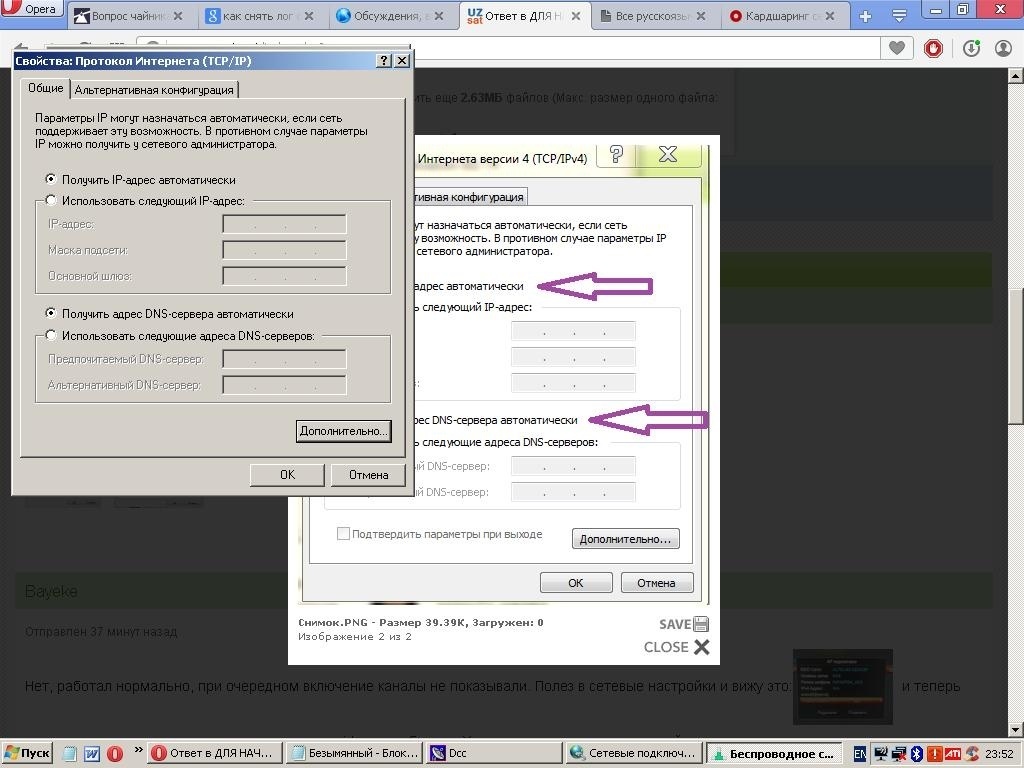Click the heart bookmark icon in address bar
Viewport: 1024px width, 768px height.
click(x=897, y=48)
